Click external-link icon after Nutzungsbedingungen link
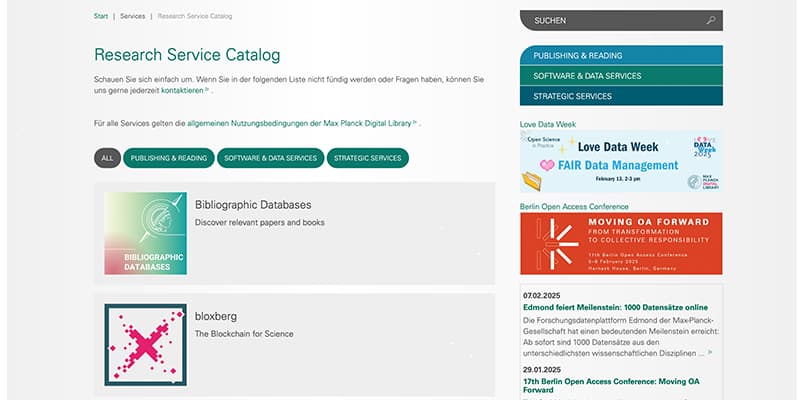The height and width of the screenshot is (400, 800). click(415, 122)
